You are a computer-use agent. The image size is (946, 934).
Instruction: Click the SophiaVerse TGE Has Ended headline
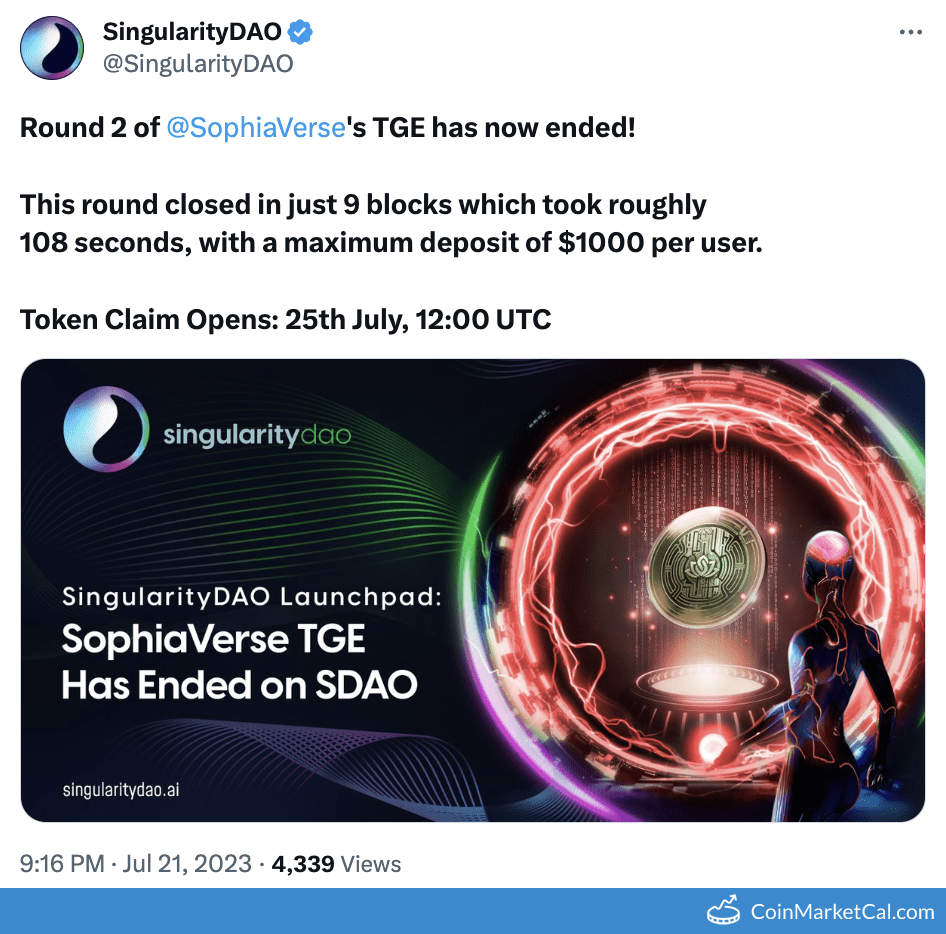(x=240, y=662)
